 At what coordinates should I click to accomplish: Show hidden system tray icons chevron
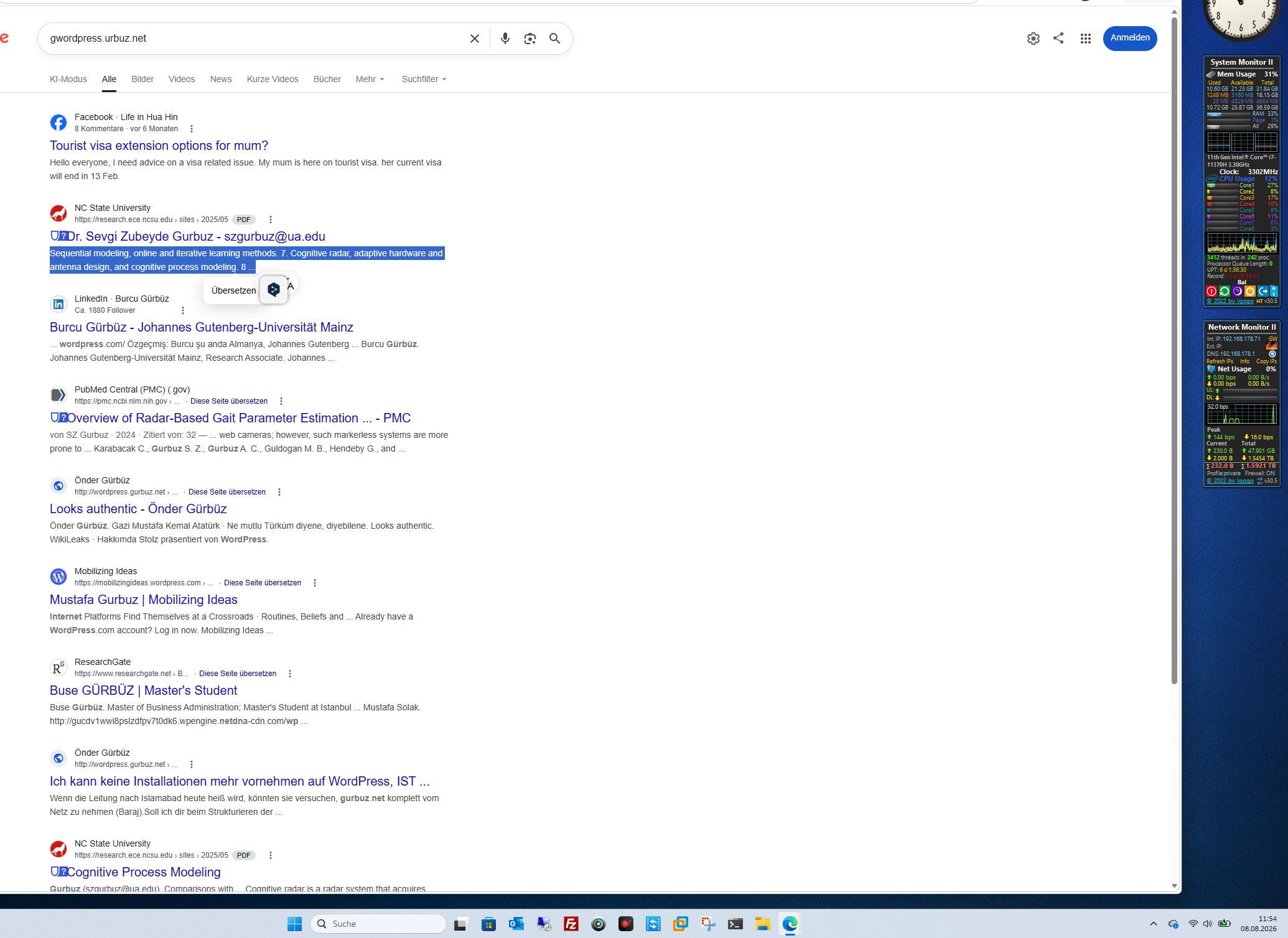[x=1154, y=924]
